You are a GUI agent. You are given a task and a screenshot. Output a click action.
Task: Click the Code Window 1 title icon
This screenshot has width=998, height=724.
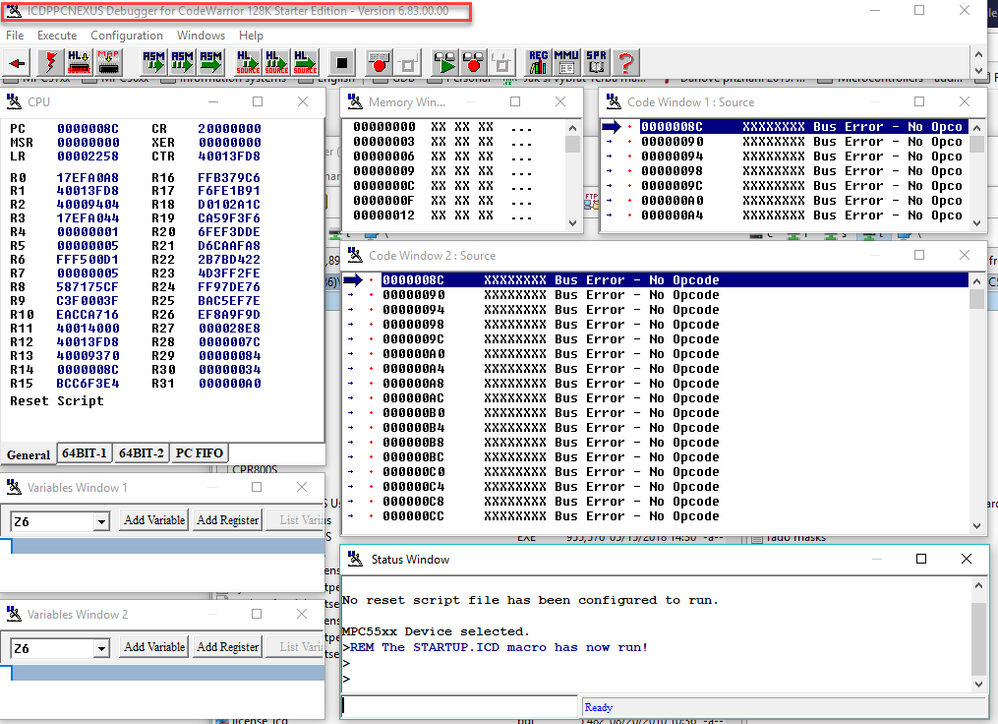click(x=614, y=102)
